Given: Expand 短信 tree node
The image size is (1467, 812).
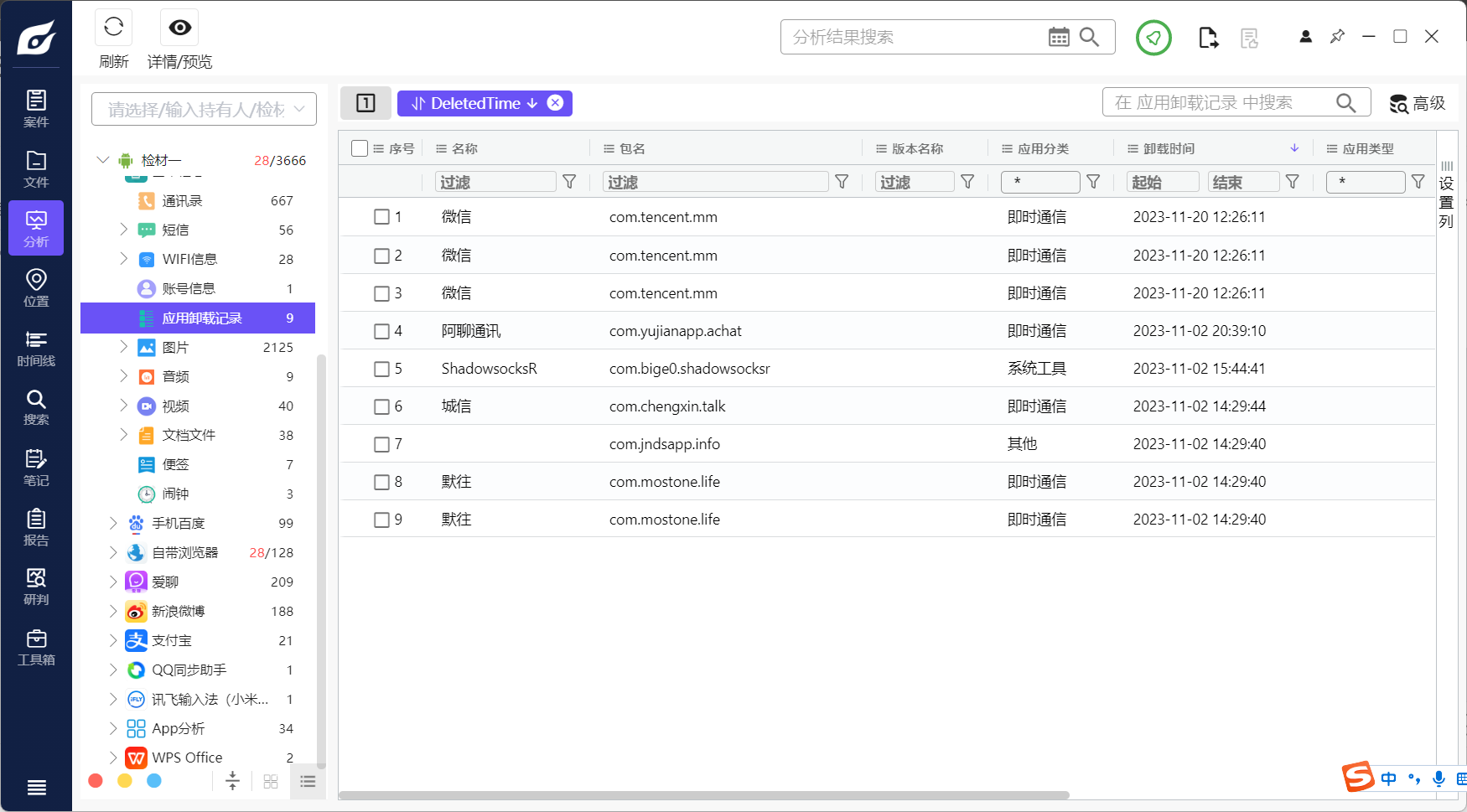Looking at the screenshot, I should (x=123, y=230).
